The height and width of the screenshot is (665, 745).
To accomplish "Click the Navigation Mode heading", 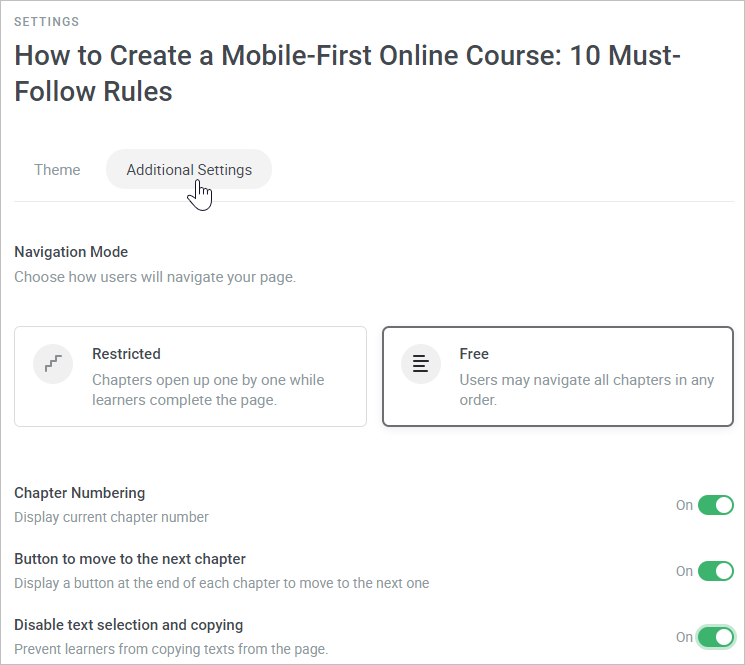I will pos(71,252).
